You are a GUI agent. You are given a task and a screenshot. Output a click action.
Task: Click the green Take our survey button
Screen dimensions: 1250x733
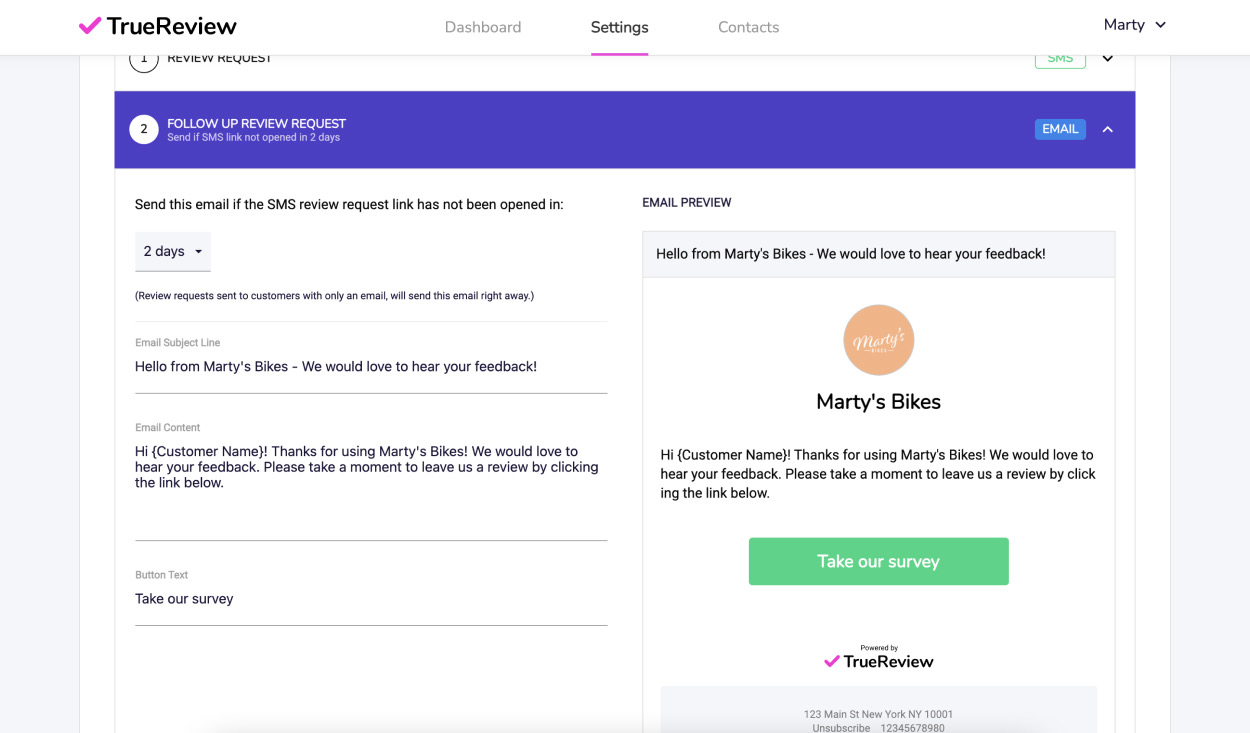[878, 561]
